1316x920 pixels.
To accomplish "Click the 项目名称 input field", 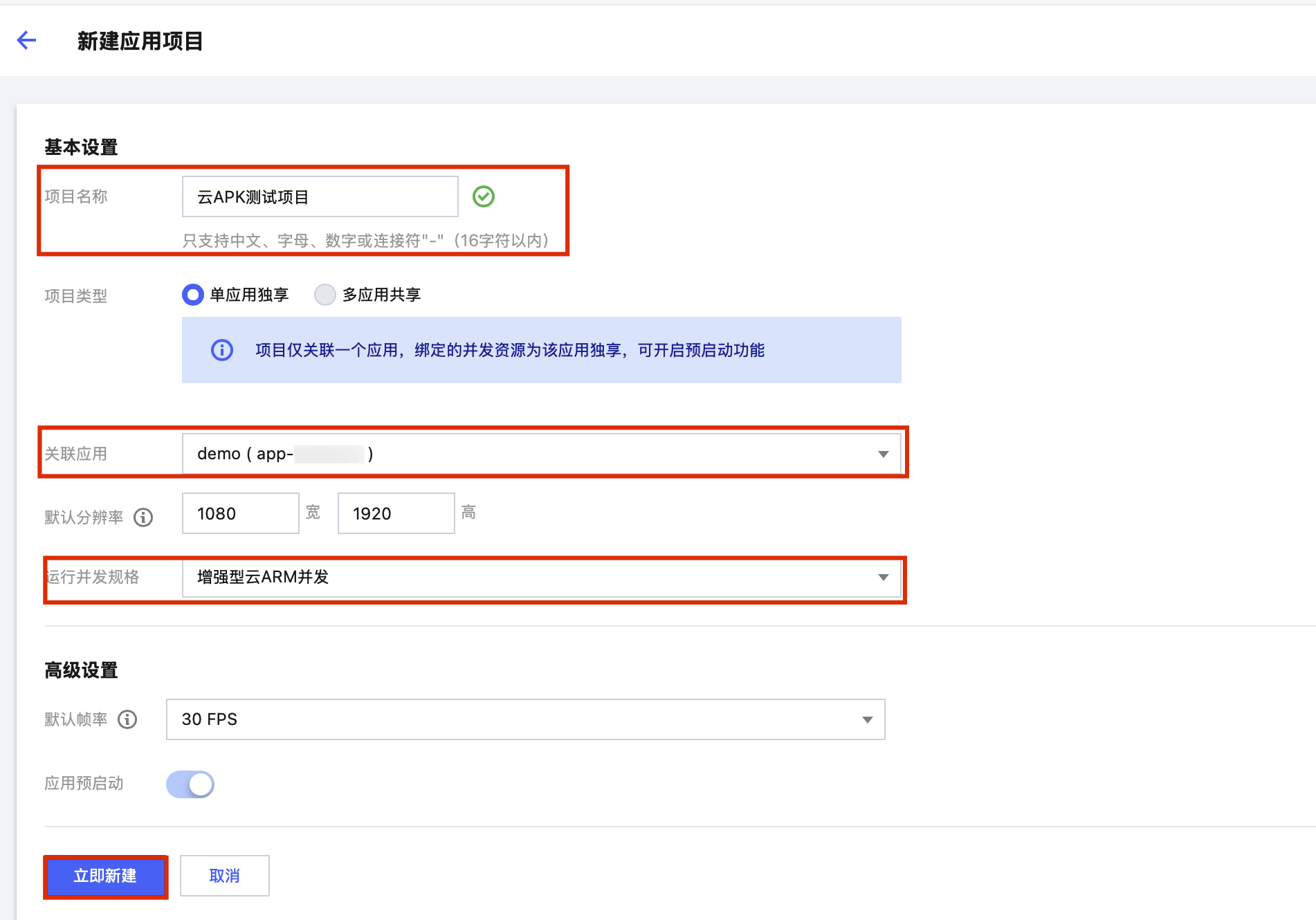I will (x=320, y=197).
